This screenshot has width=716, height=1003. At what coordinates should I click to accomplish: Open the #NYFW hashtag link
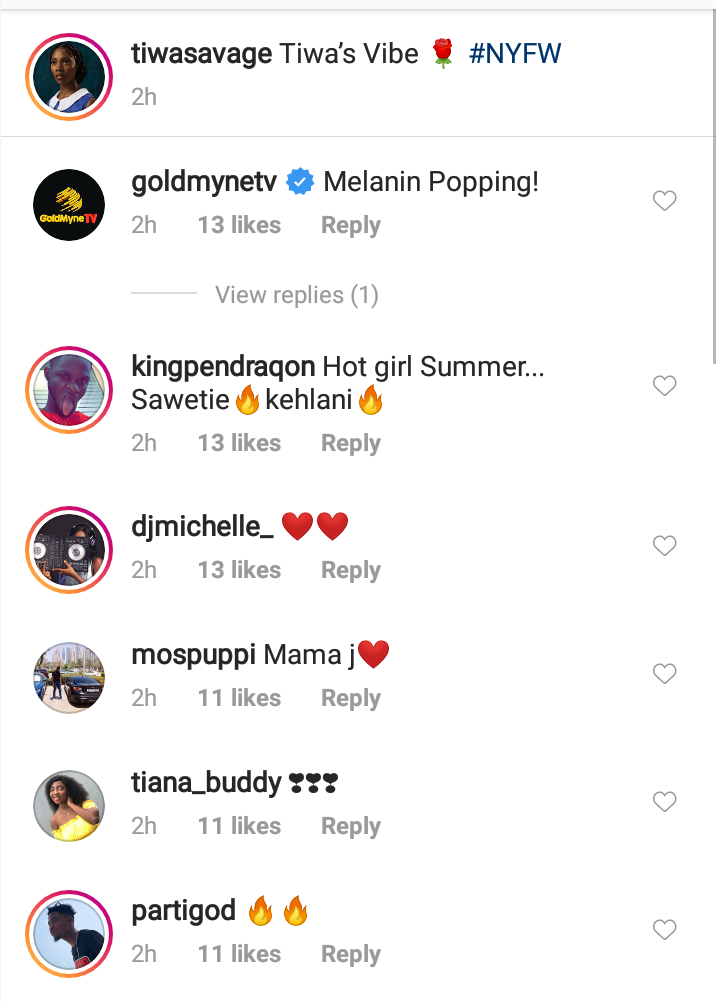515,53
